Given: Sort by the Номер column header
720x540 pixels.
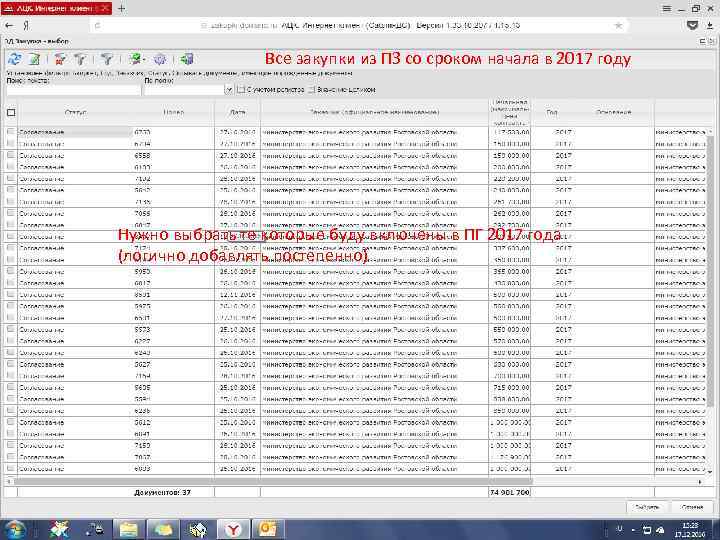Looking at the screenshot, I should point(174,112).
